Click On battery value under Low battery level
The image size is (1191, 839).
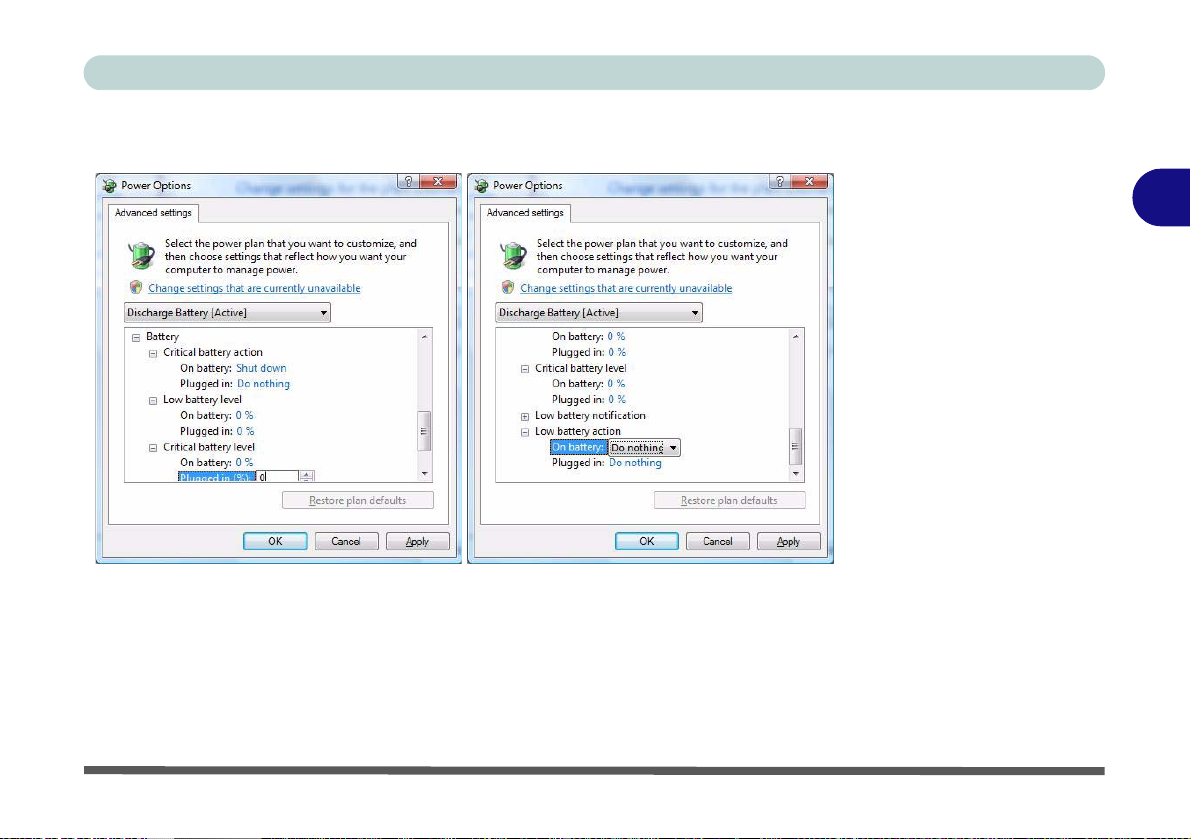[x=245, y=415]
